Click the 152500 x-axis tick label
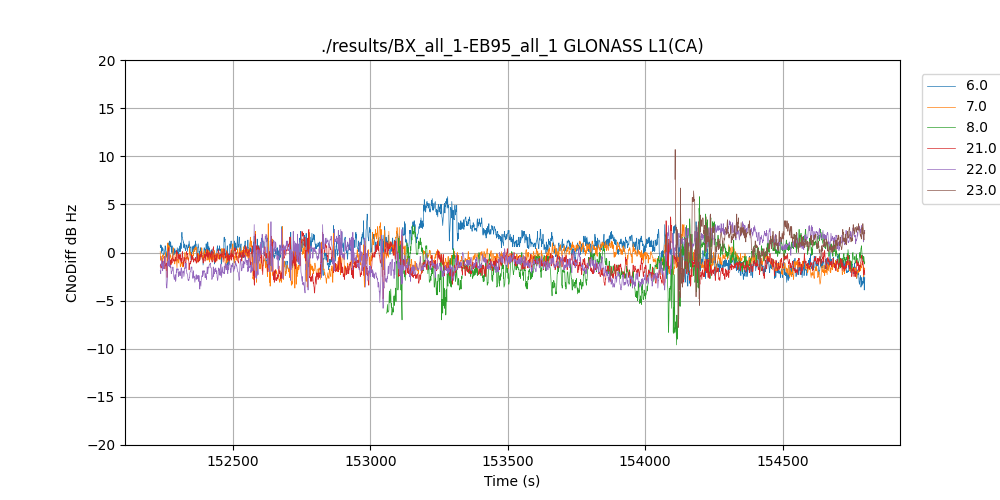Image resolution: width=1000 pixels, height=500 pixels. (x=233, y=463)
